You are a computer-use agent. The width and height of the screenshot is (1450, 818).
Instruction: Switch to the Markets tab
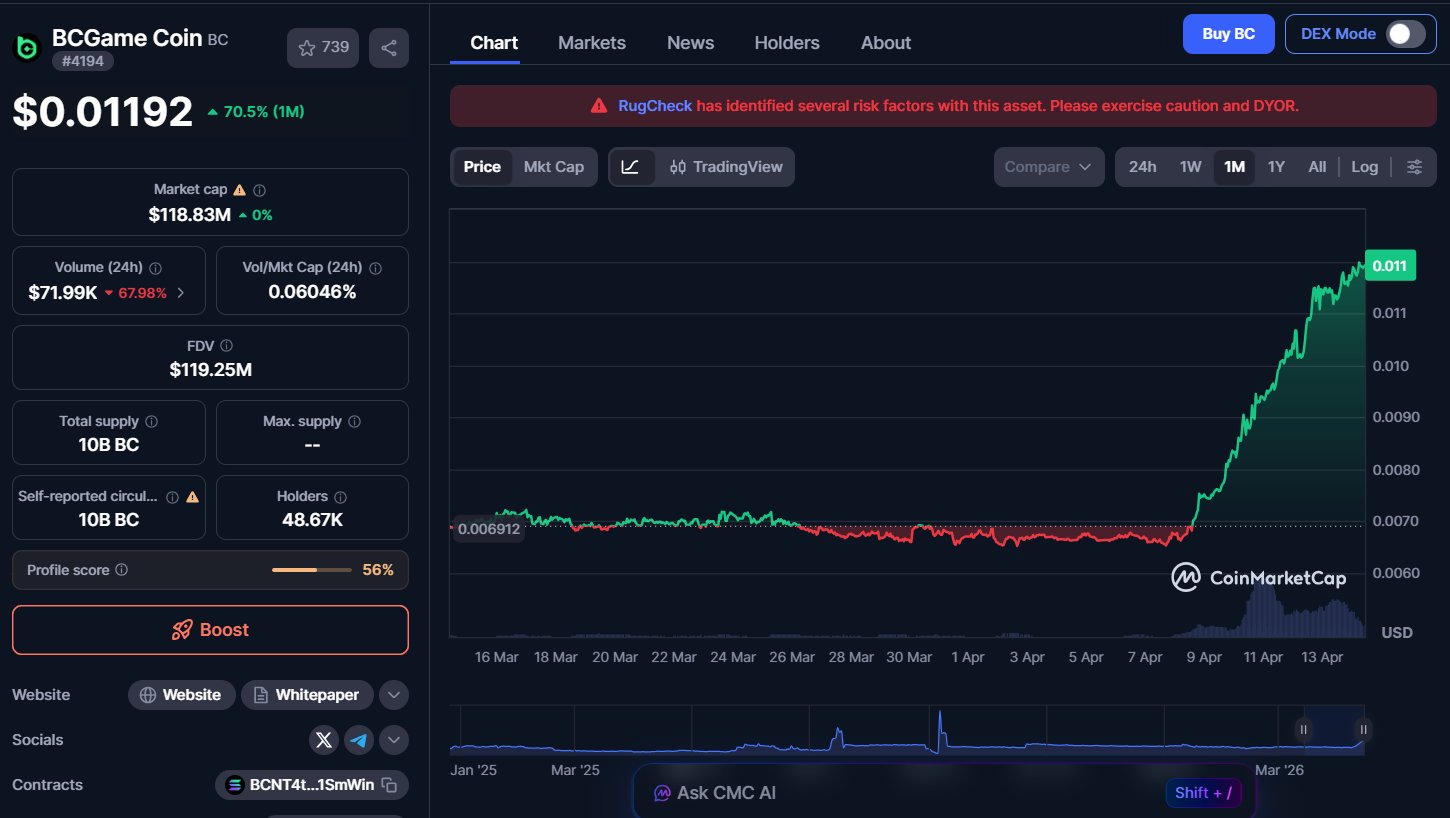click(592, 43)
